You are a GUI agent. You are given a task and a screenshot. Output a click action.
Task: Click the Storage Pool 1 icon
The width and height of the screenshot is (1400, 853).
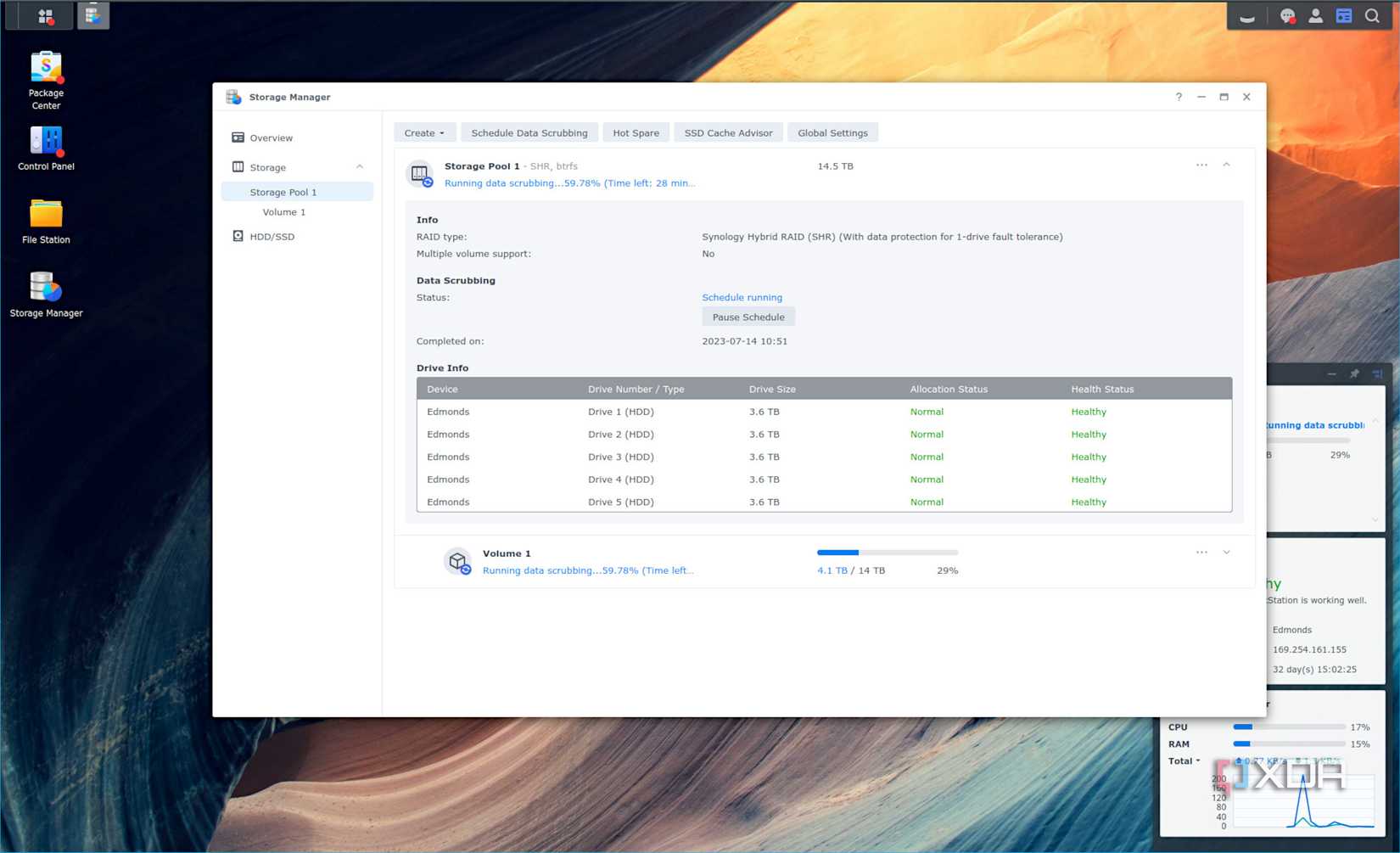click(x=420, y=174)
